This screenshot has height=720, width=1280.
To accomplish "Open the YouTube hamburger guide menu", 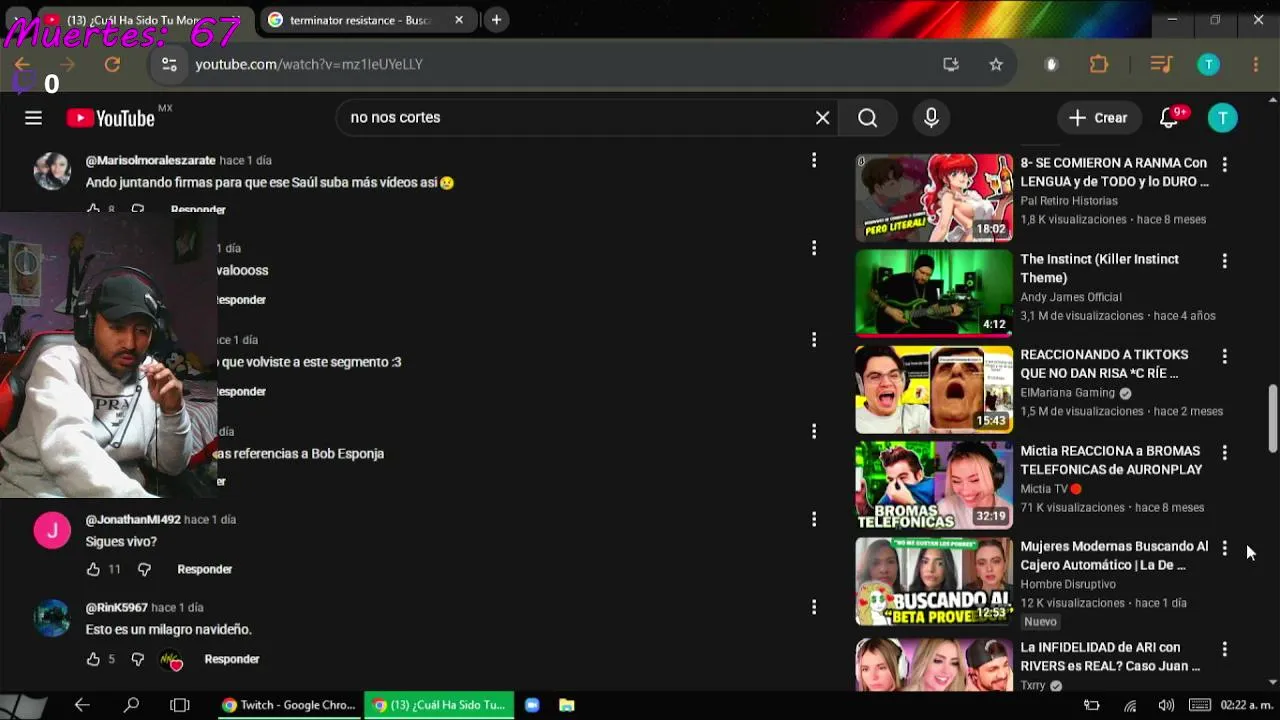I will (x=33, y=118).
